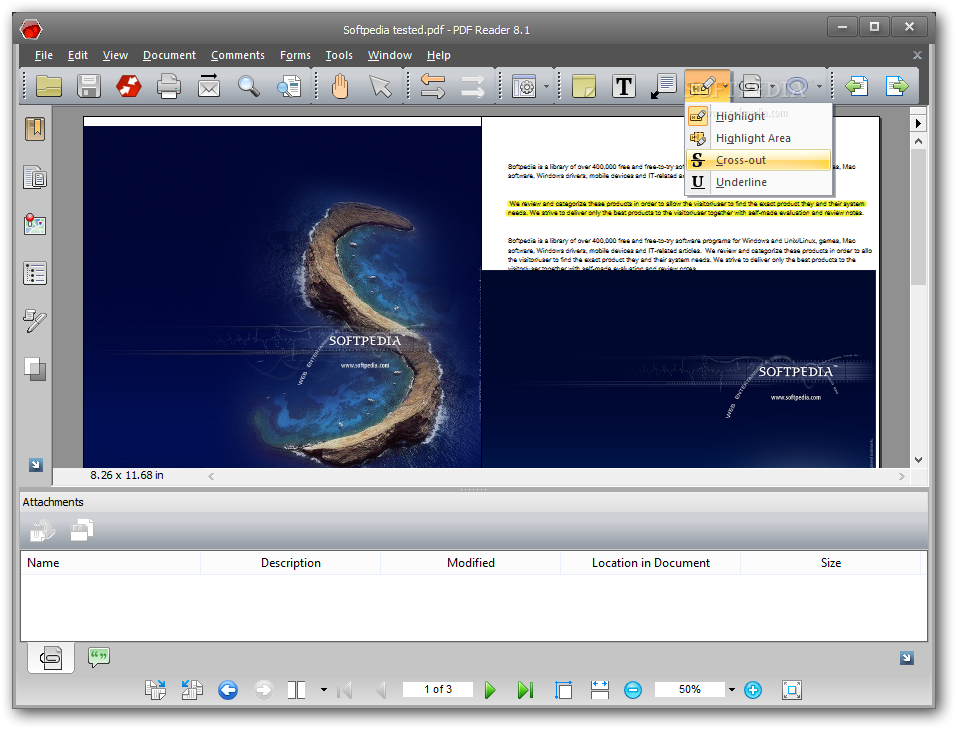Image resolution: width=956 pixels, height=729 pixels.
Task: Click the page number field 1 of 3
Action: [438, 689]
